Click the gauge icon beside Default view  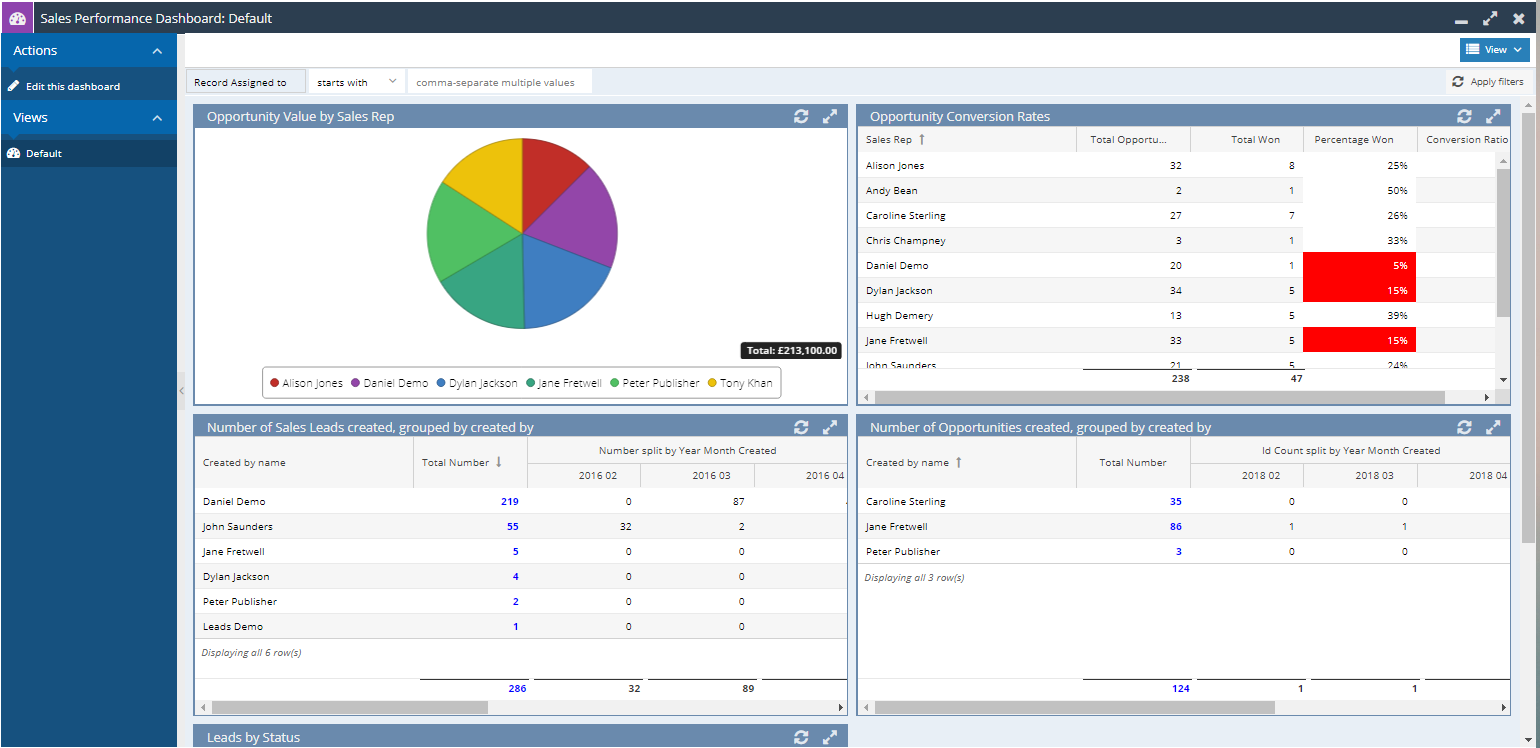click(x=13, y=153)
